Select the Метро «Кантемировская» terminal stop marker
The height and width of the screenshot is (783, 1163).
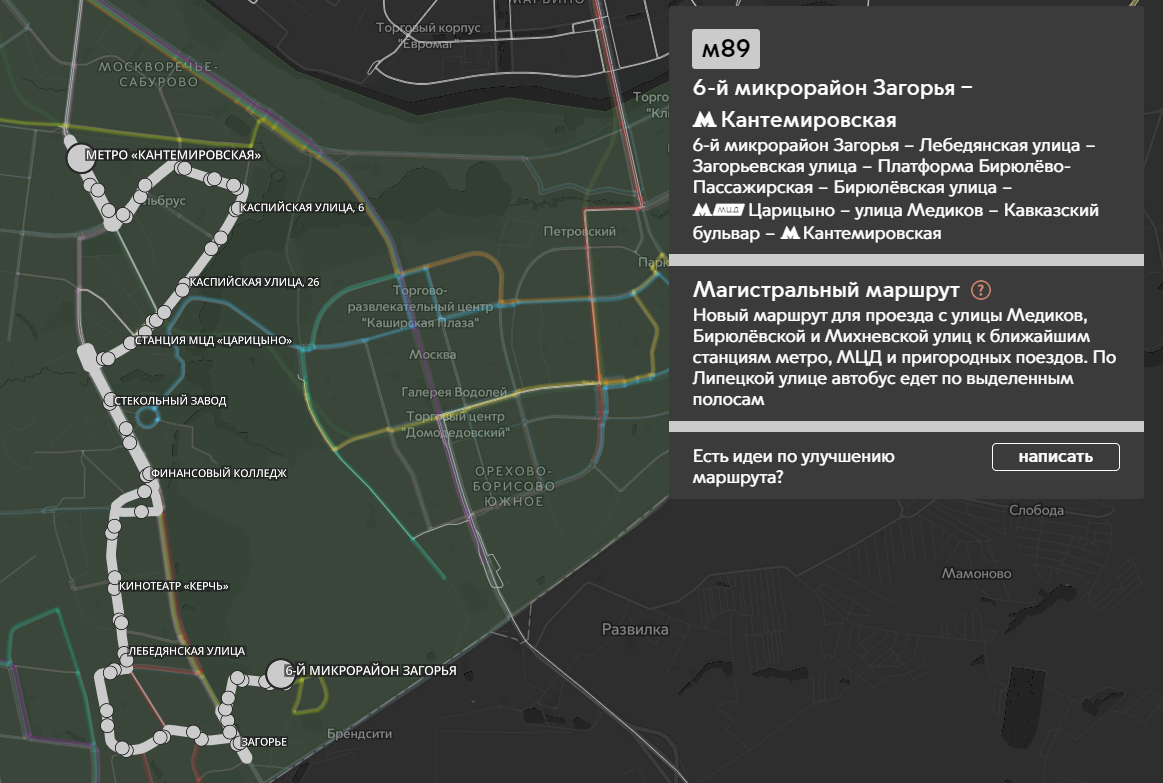pyautogui.click(x=79, y=158)
